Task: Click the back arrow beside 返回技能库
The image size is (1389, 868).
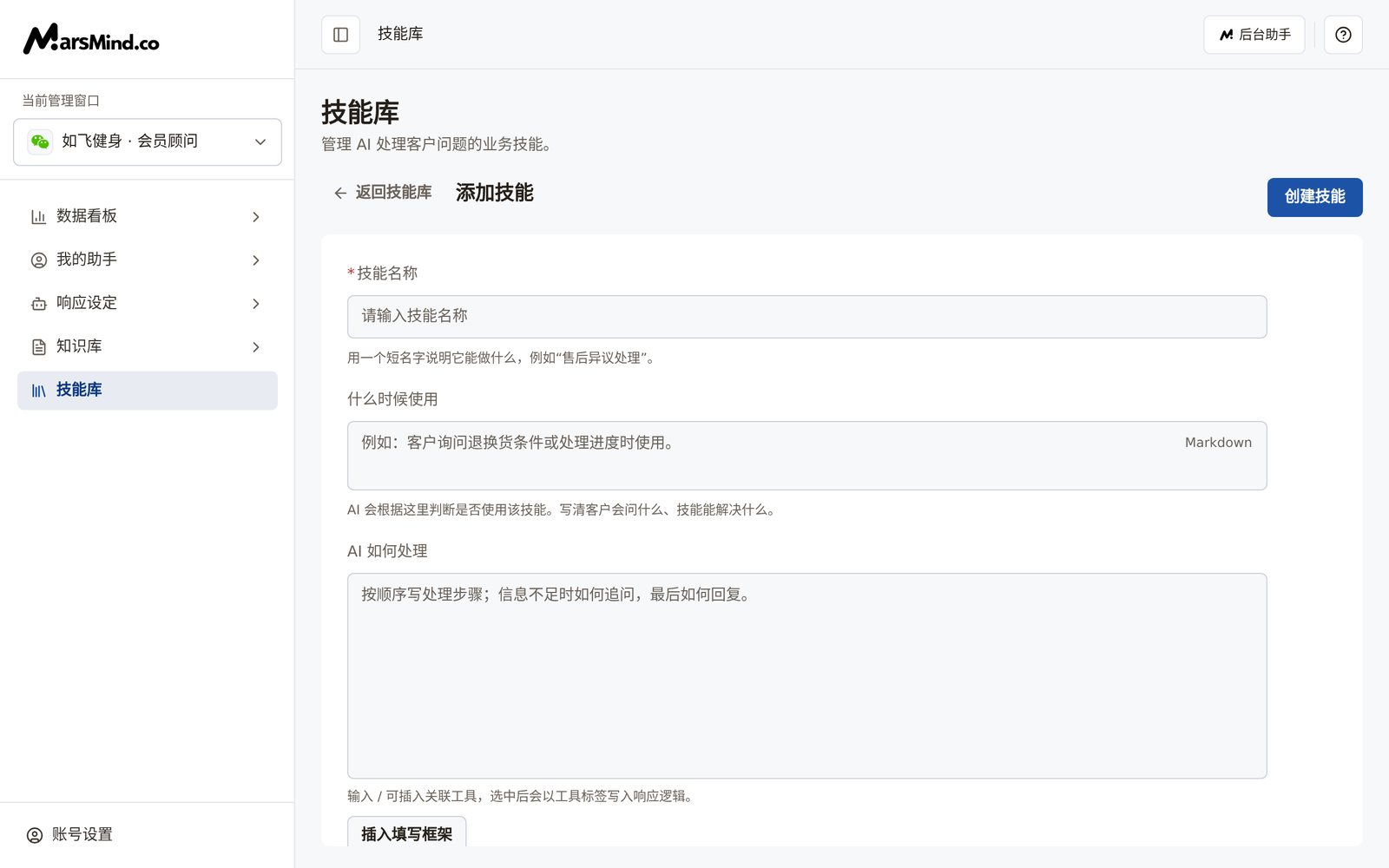Action: (340, 193)
